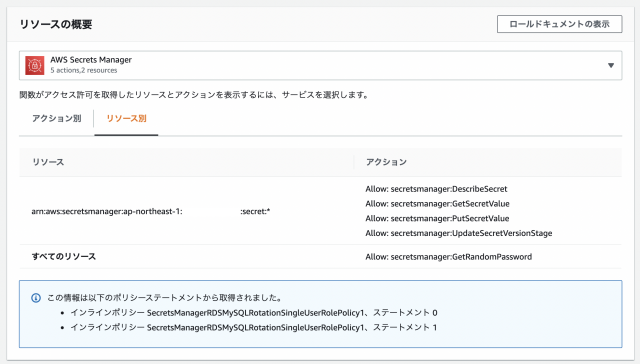Select the リソース別 tab
This screenshot has width=640, height=364.
[x=126, y=118]
